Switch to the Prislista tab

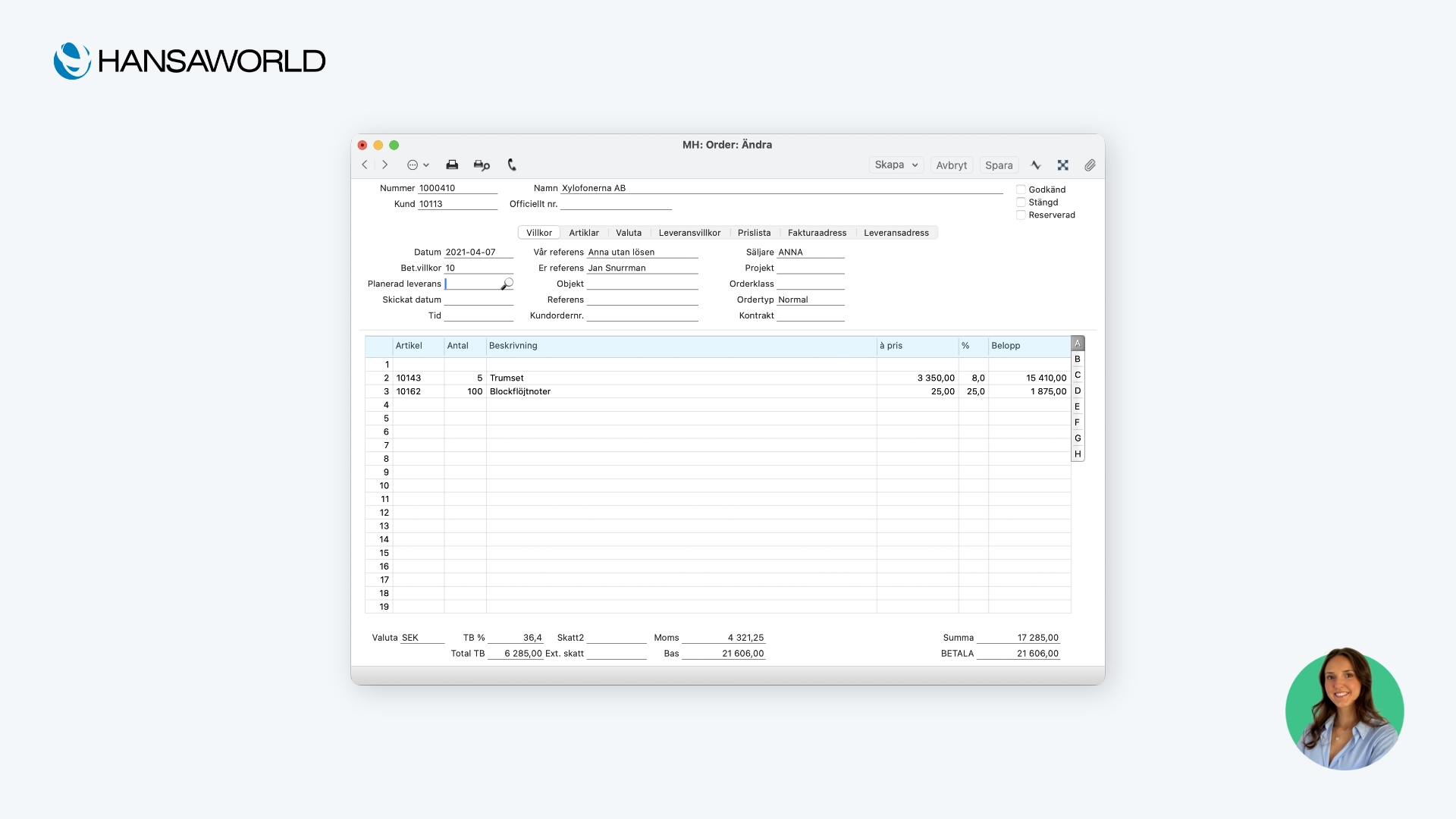[754, 233]
